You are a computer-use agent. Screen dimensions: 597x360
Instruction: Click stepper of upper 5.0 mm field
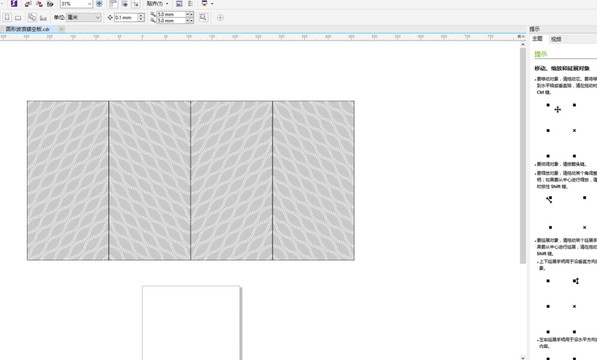tap(190, 14)
